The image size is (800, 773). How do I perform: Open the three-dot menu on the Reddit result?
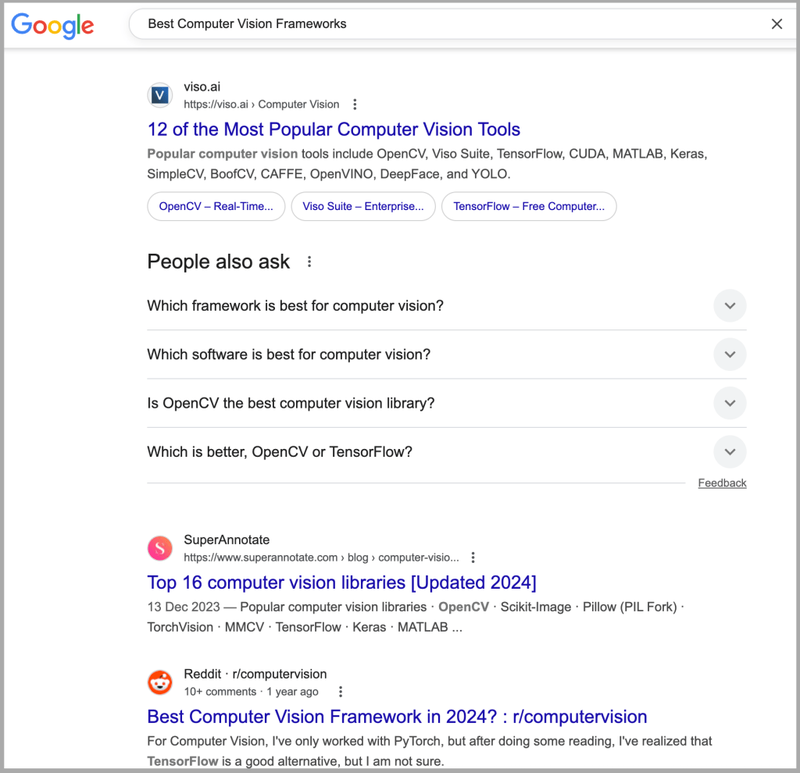click(x=341, y=691)
